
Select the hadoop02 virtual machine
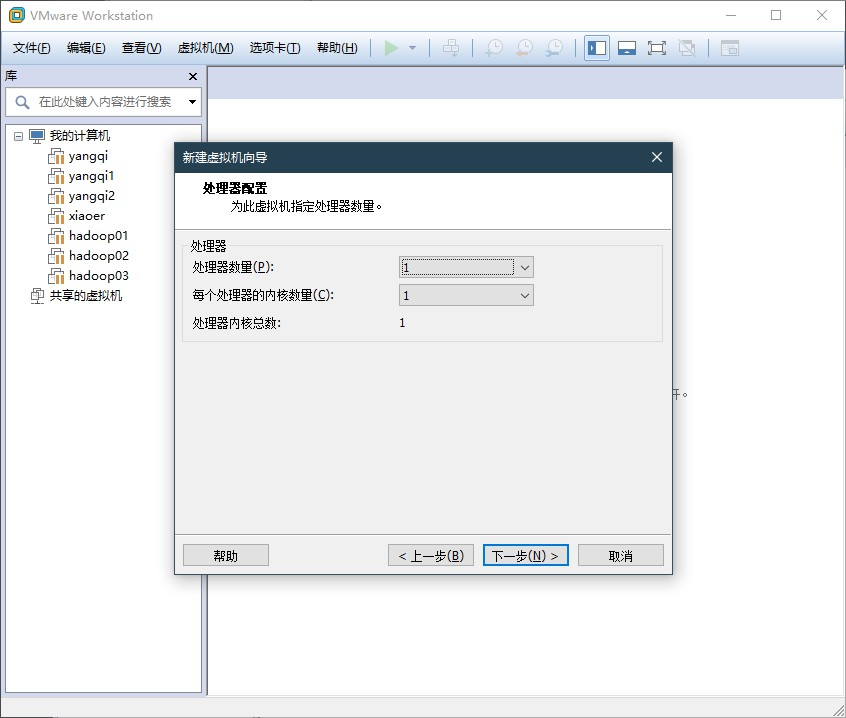click(99, 256)
